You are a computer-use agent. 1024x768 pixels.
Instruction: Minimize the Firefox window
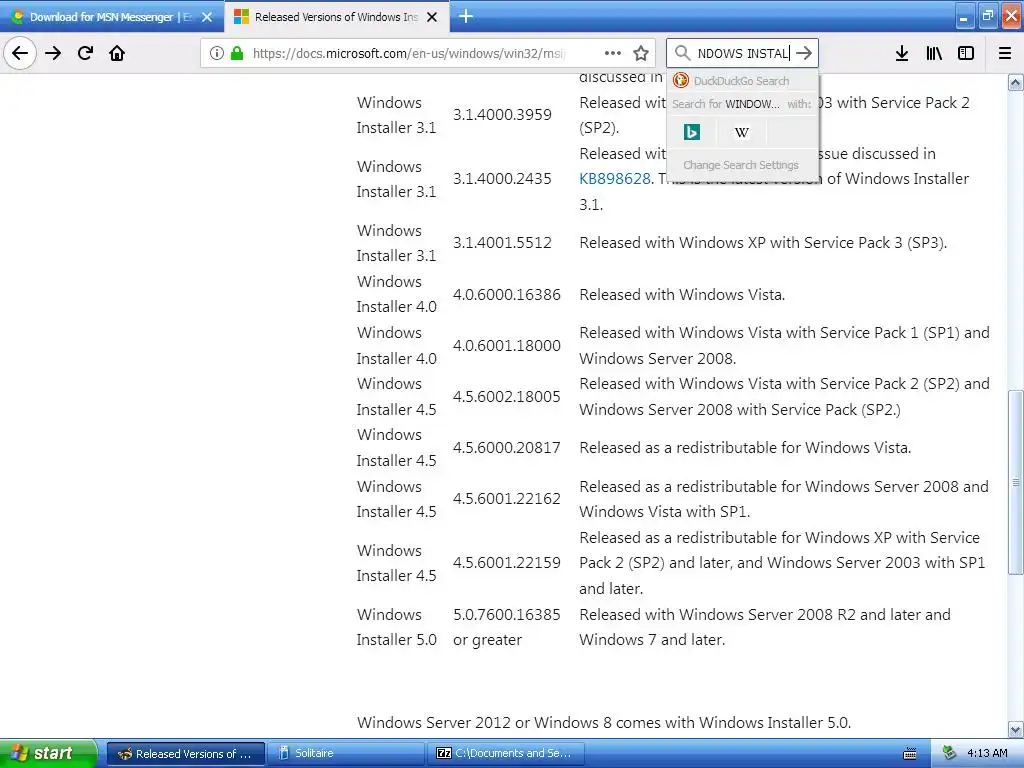pos(964,16)
